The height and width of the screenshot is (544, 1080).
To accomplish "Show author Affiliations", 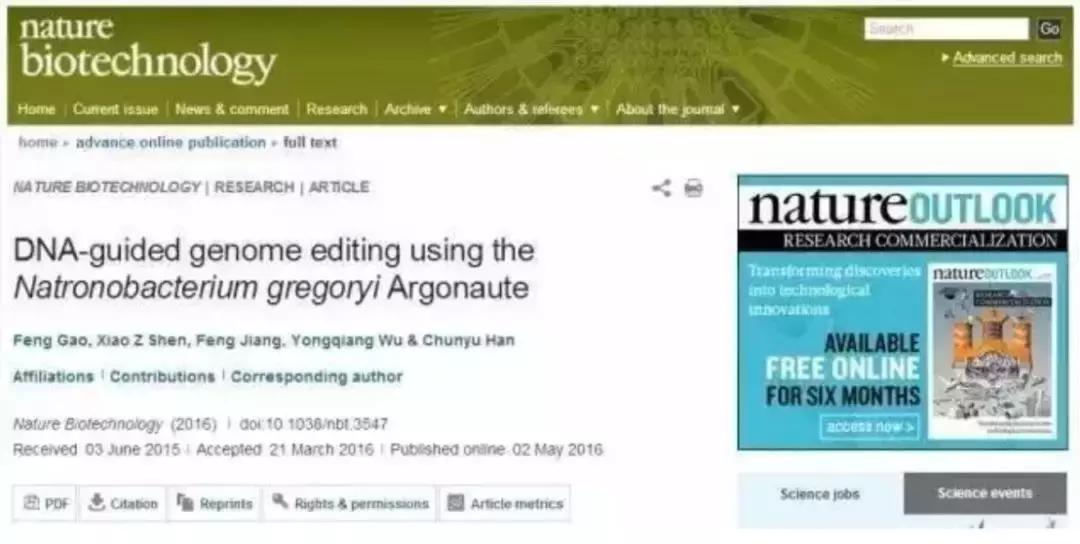I will [53, 377].
